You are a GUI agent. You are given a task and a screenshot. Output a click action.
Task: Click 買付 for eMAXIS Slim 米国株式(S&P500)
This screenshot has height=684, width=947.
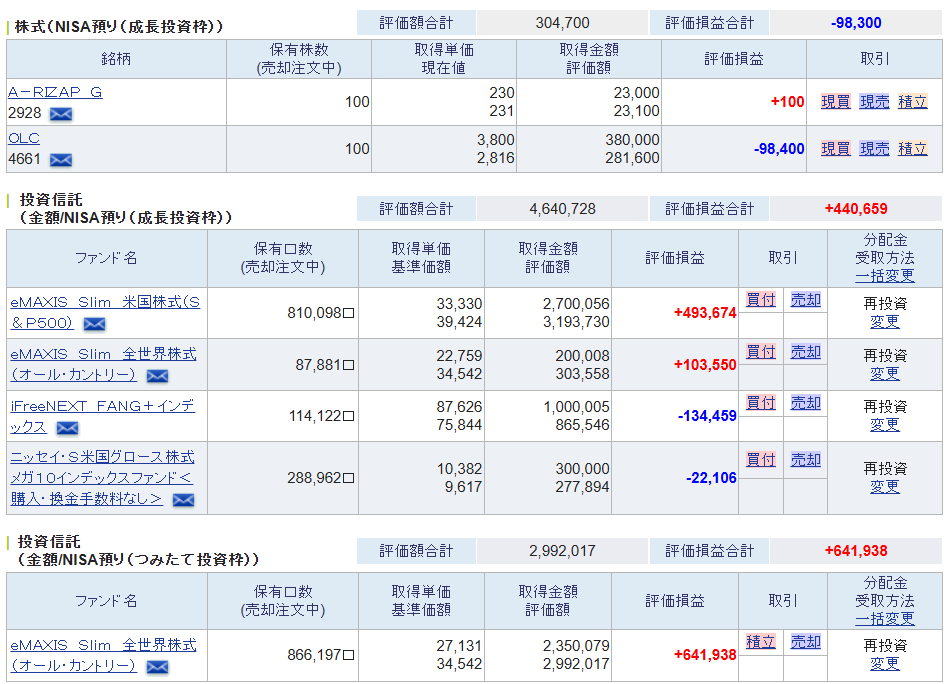click(760, 300)
